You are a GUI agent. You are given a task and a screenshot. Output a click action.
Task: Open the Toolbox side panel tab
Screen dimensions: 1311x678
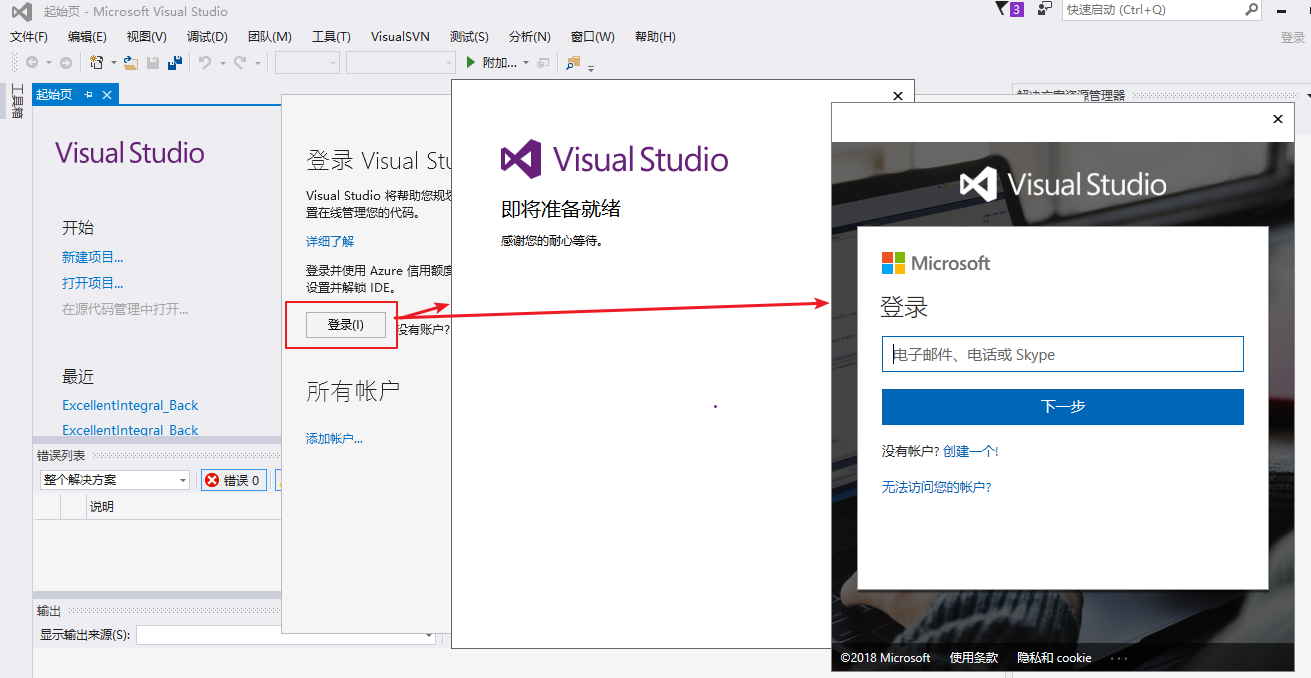coord(16,101)
